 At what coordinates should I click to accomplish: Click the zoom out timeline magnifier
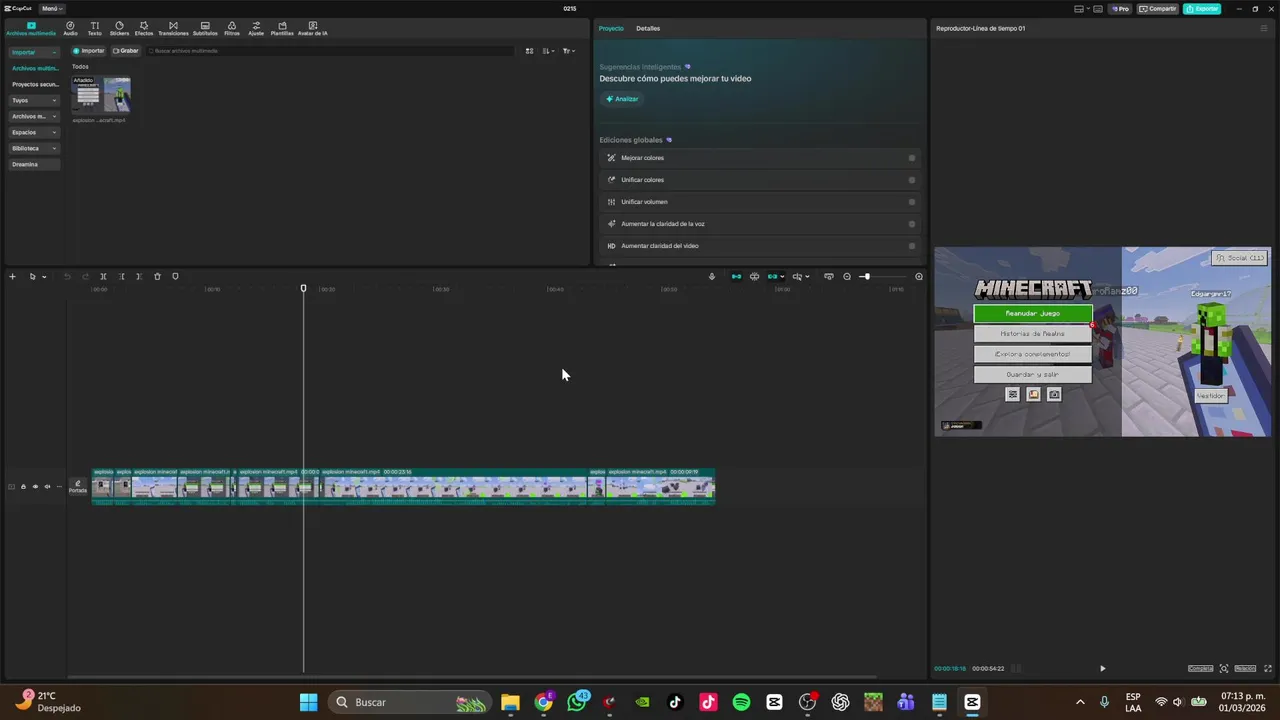click(x=847, y=277)
